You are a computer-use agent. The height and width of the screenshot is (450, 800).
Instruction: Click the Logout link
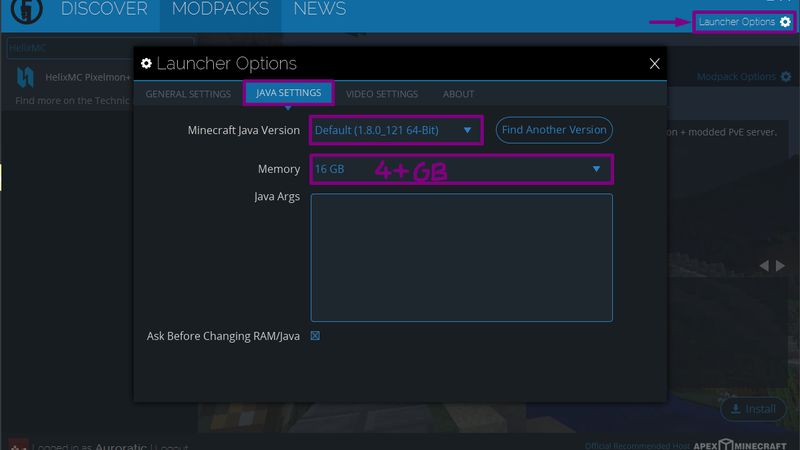pyautogui.click(x=171, y=446)
